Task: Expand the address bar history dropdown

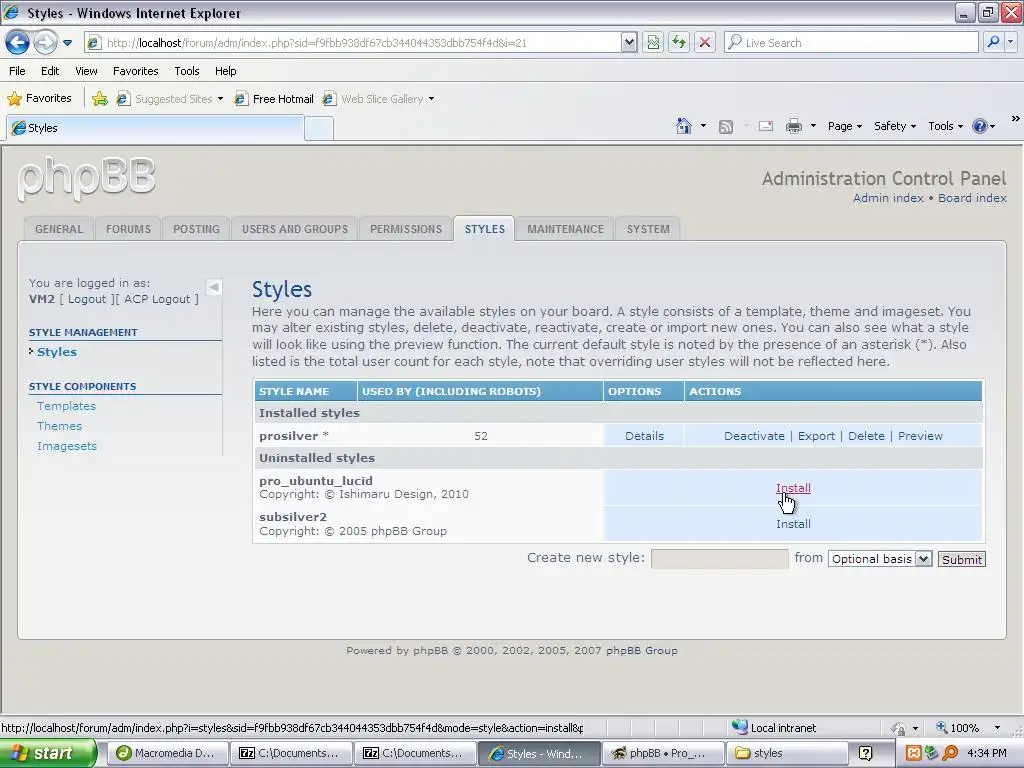Action: coord(628,42)
